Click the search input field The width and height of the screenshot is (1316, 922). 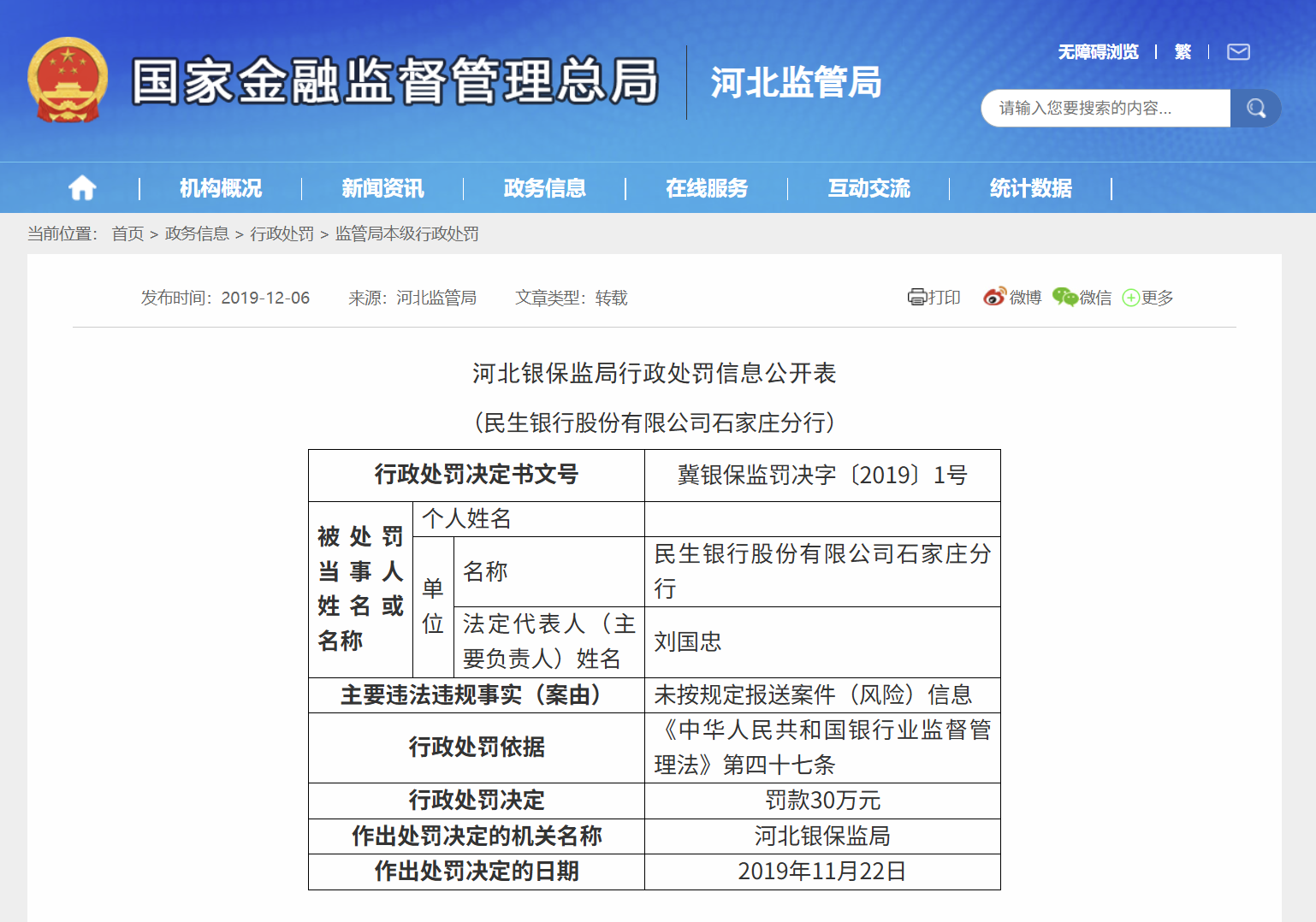pyautogui.click(x=1106, y=108)
